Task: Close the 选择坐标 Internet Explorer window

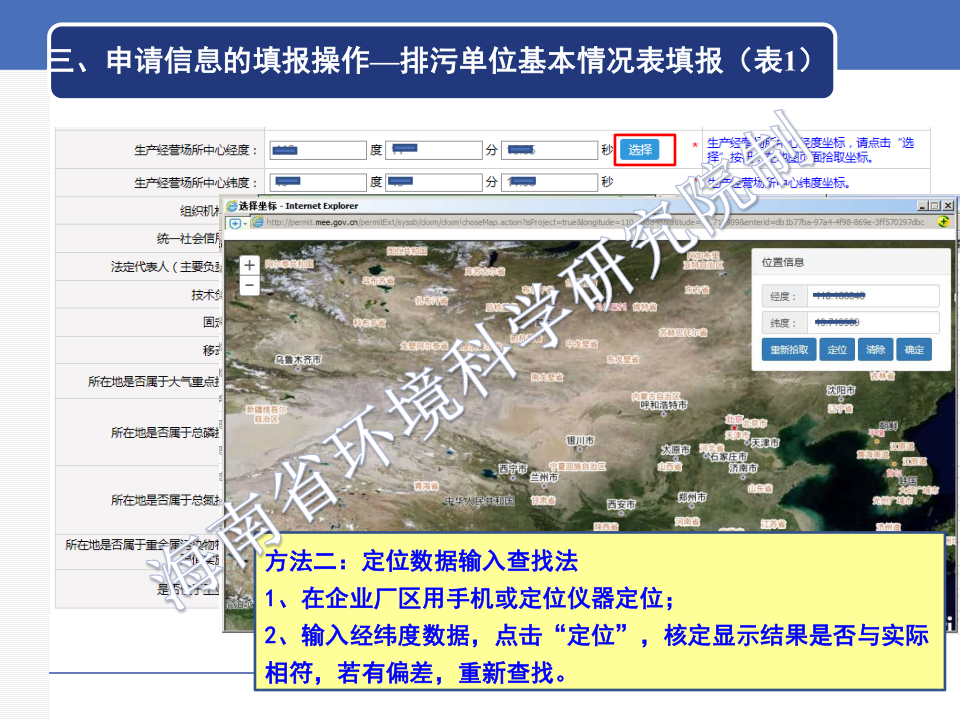Action: click(x=948, y=206)
